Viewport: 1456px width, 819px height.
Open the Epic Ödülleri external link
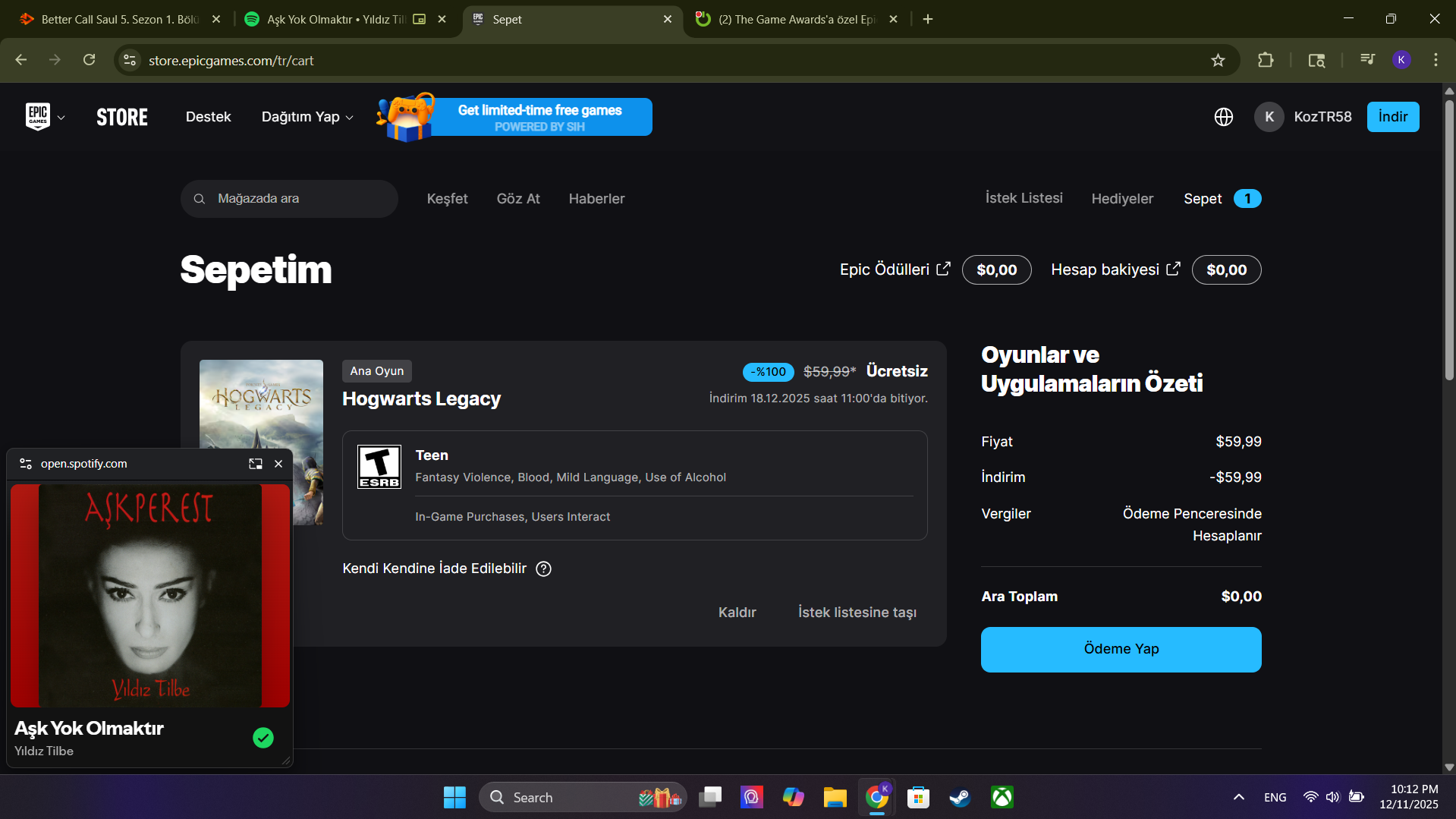(895, 269)
